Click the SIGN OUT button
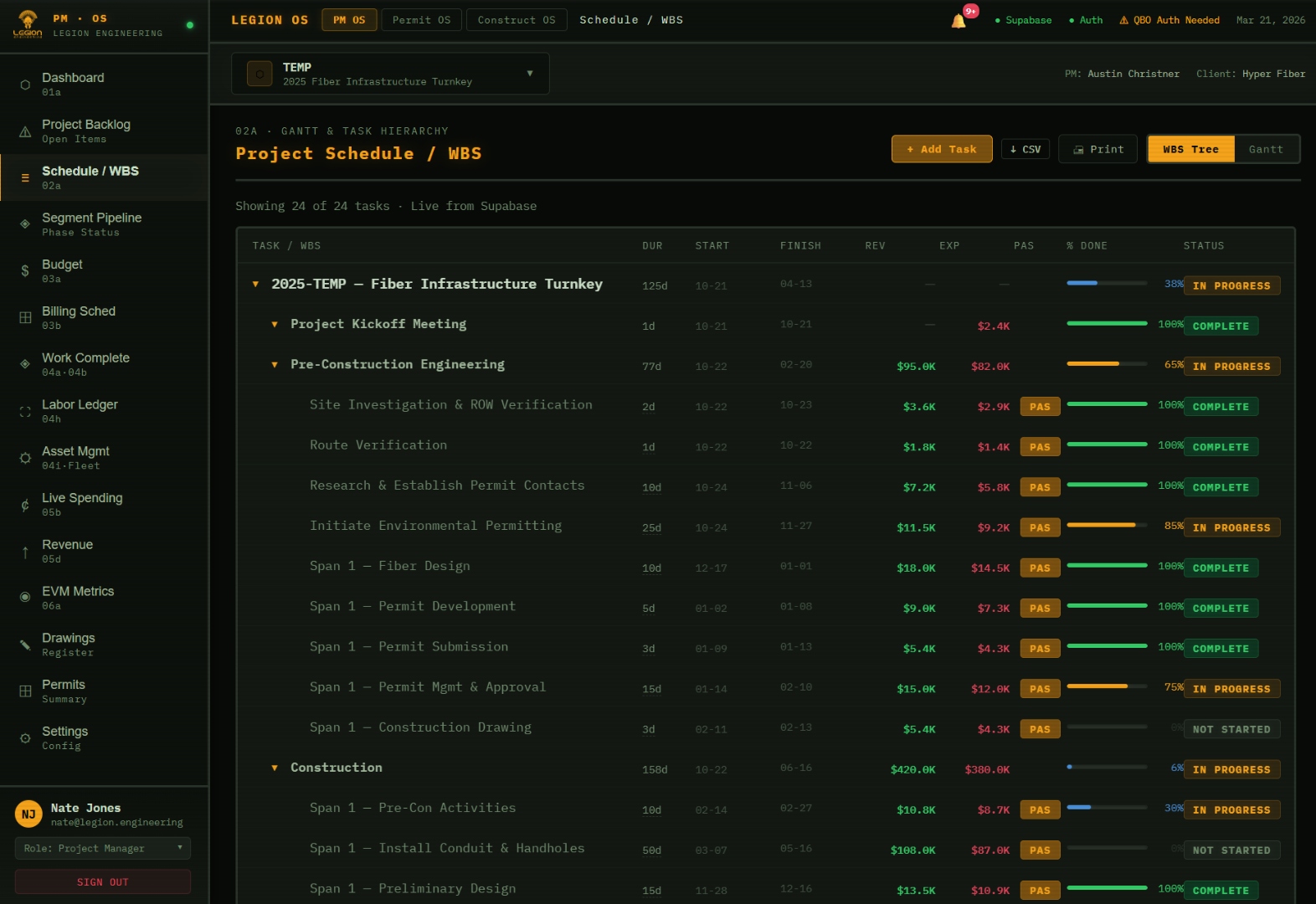 tap(102, 882)
